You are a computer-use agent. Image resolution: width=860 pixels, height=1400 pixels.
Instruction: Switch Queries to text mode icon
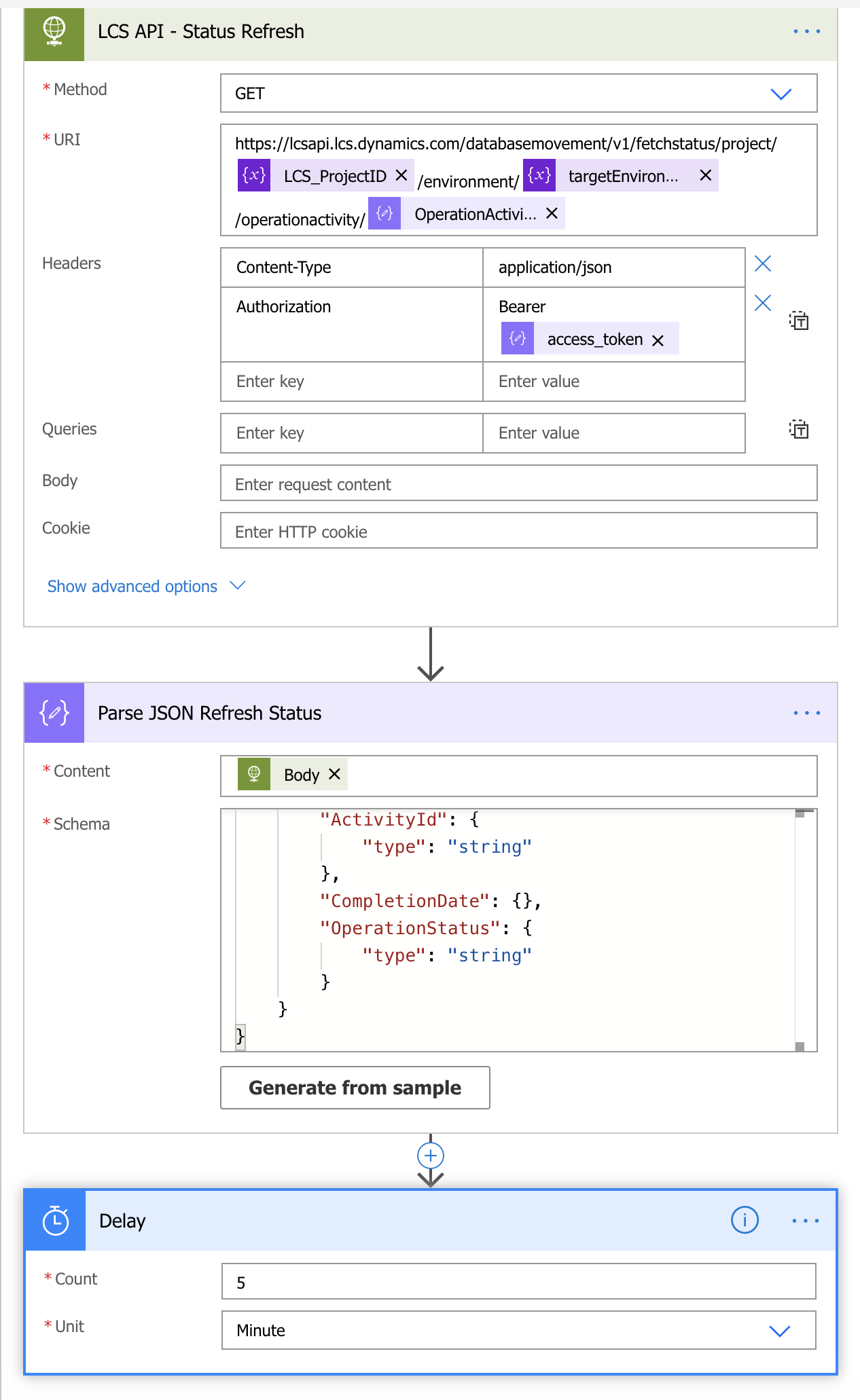[x=799, y=429]
